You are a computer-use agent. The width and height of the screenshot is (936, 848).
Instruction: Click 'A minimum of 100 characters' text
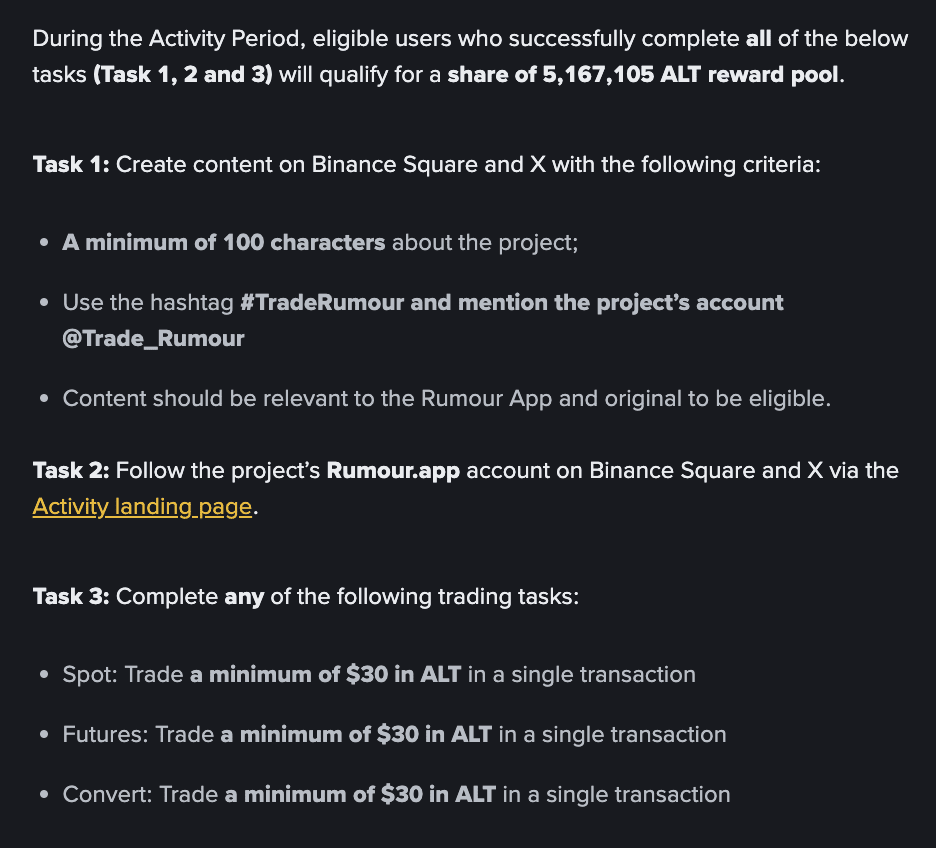coord(224,243)
